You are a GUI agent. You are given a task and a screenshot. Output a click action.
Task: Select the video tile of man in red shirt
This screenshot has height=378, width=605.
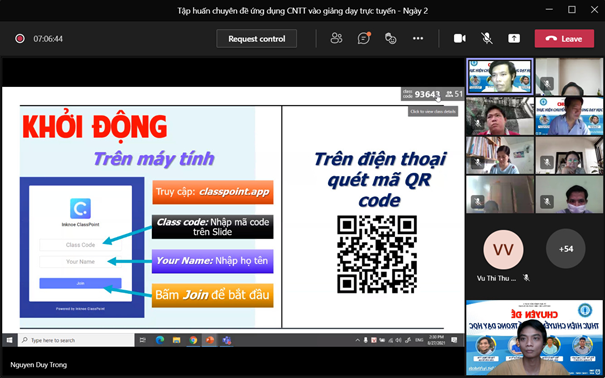(500, 116)
